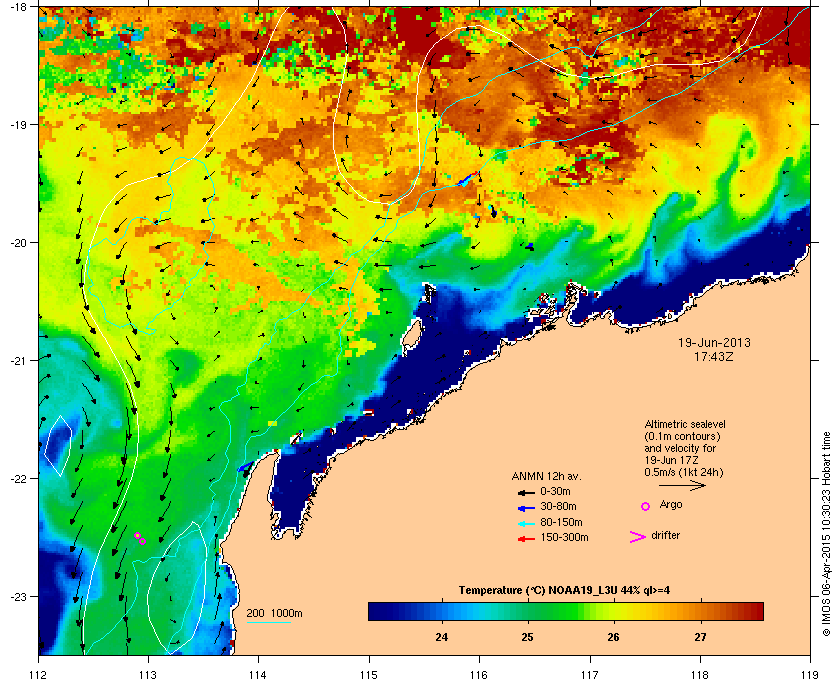Click the small white diamond contour near 112E

58,446
